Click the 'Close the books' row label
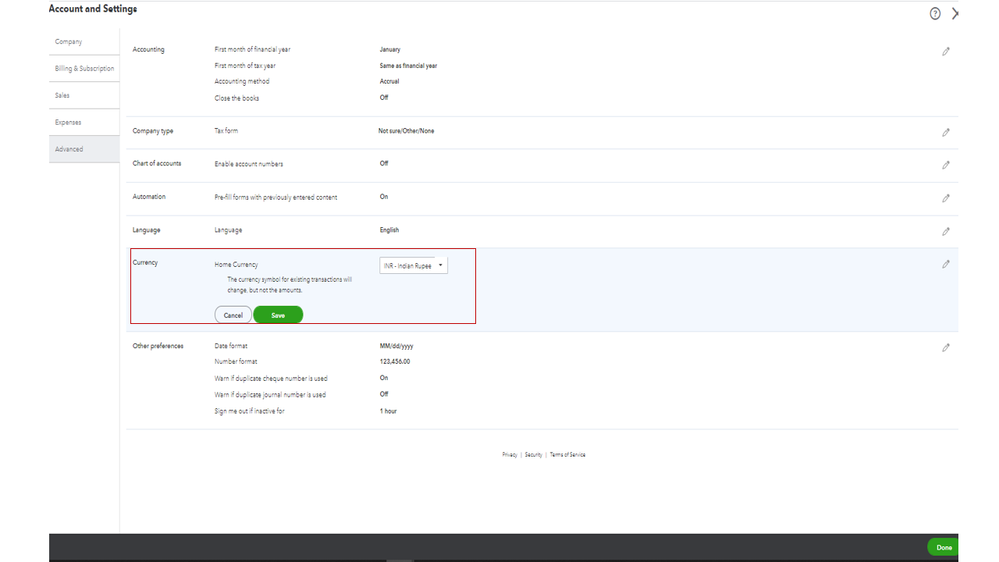 coord(236,98)
